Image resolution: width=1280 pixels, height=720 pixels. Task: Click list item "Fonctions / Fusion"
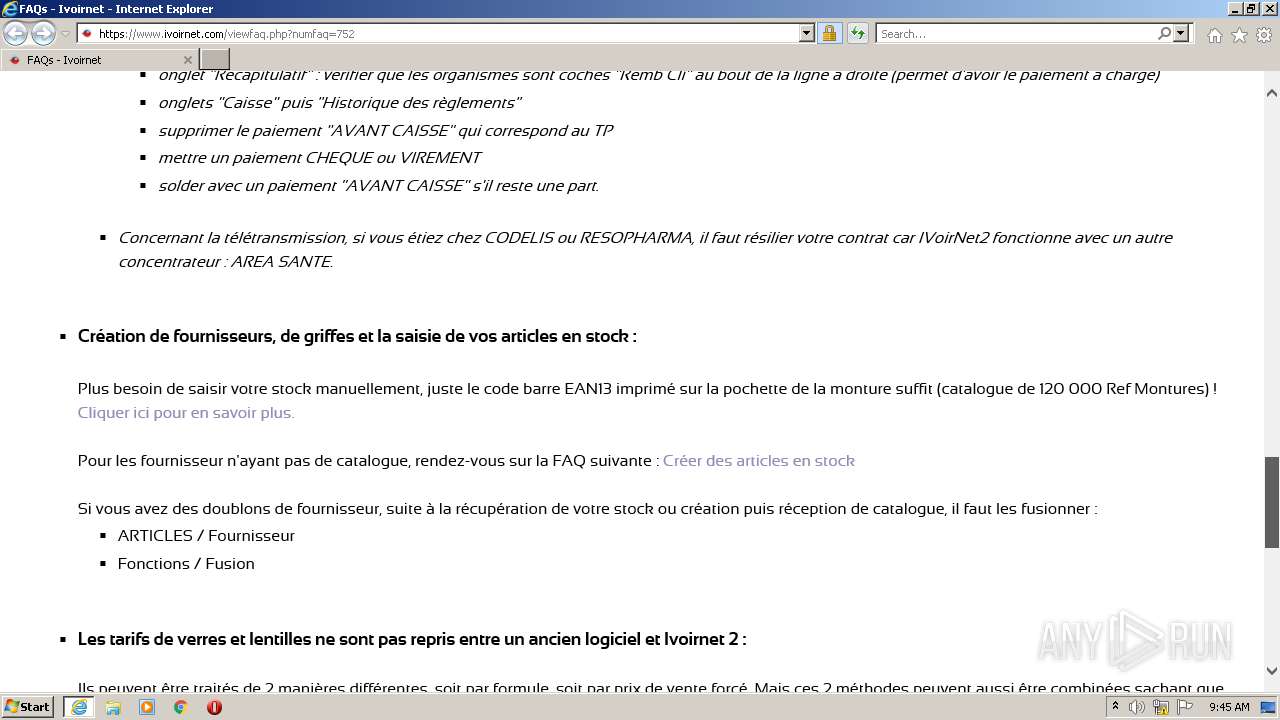(x=186, y=564)
